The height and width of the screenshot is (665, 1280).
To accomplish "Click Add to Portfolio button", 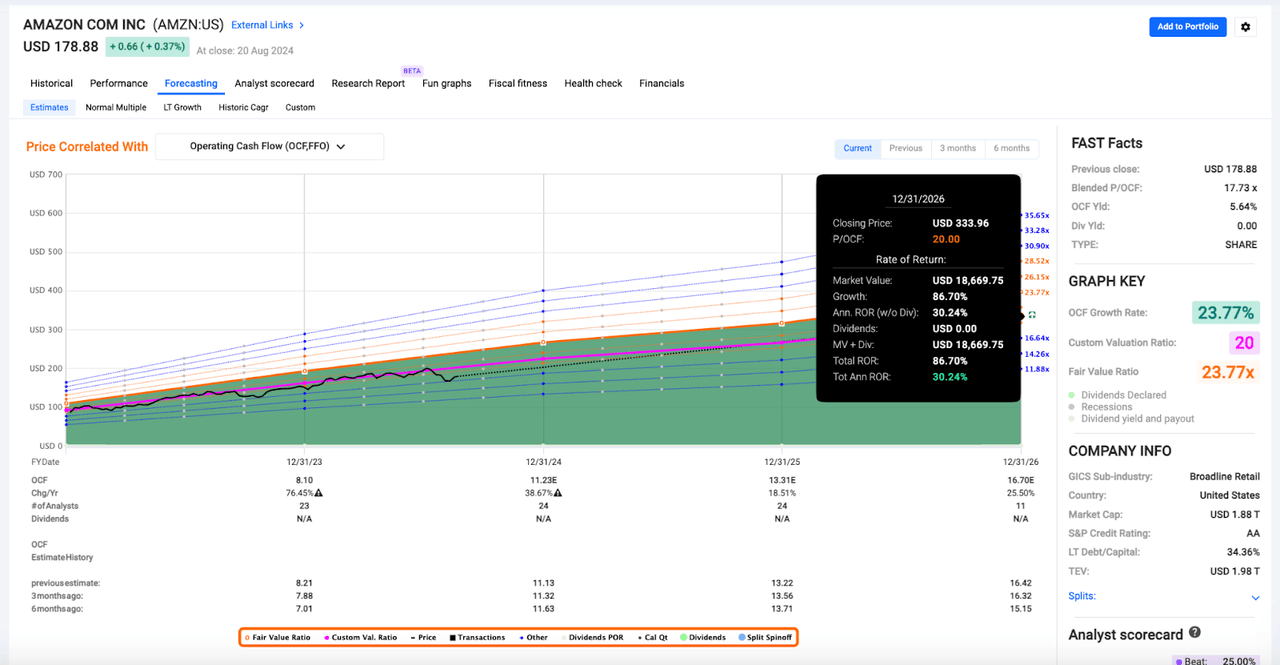I will [x=1187, y=27].
